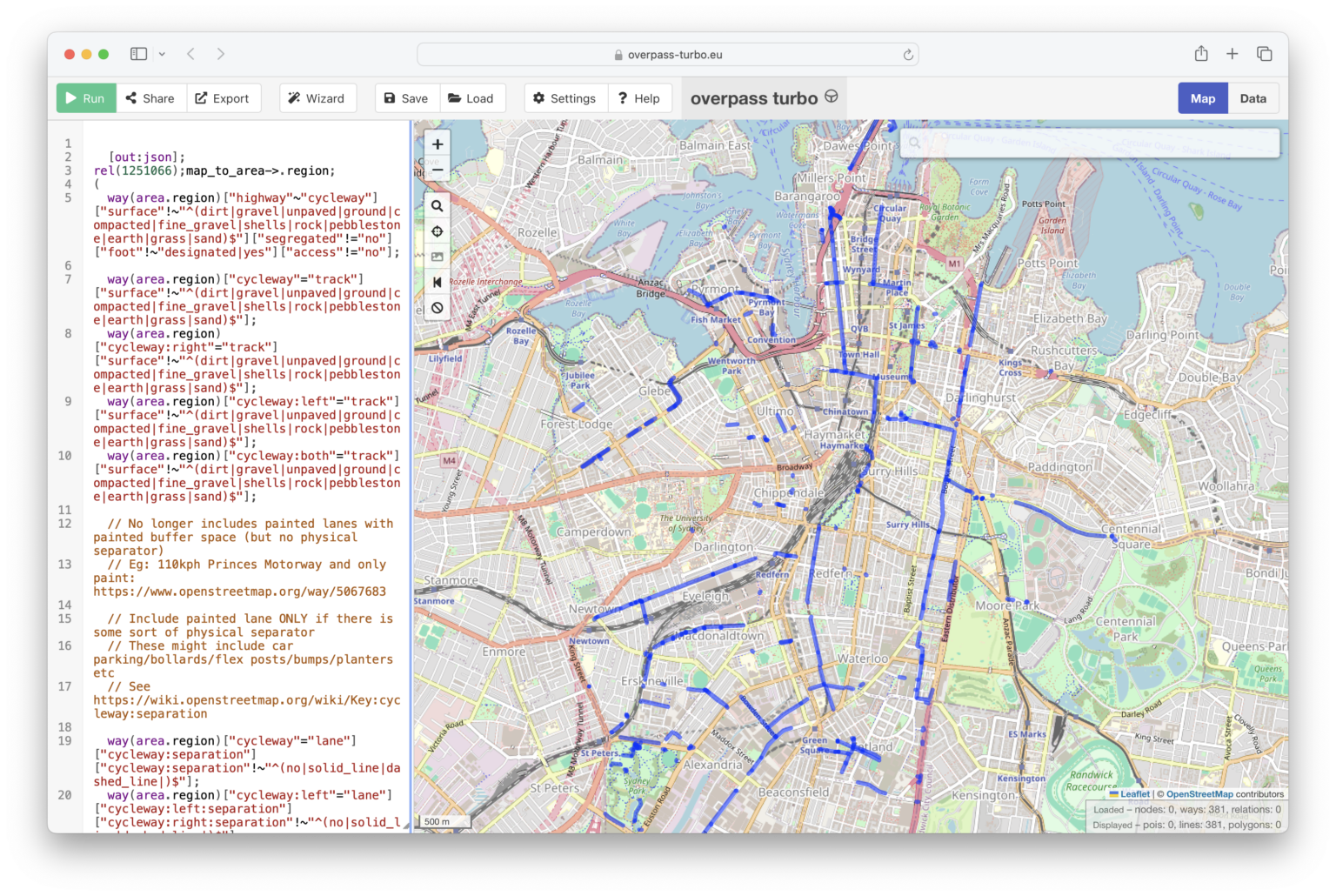Viewport: 1336px width, 896px height.
Task: Click the map search magnifier icon
Action: coord(438,206)
